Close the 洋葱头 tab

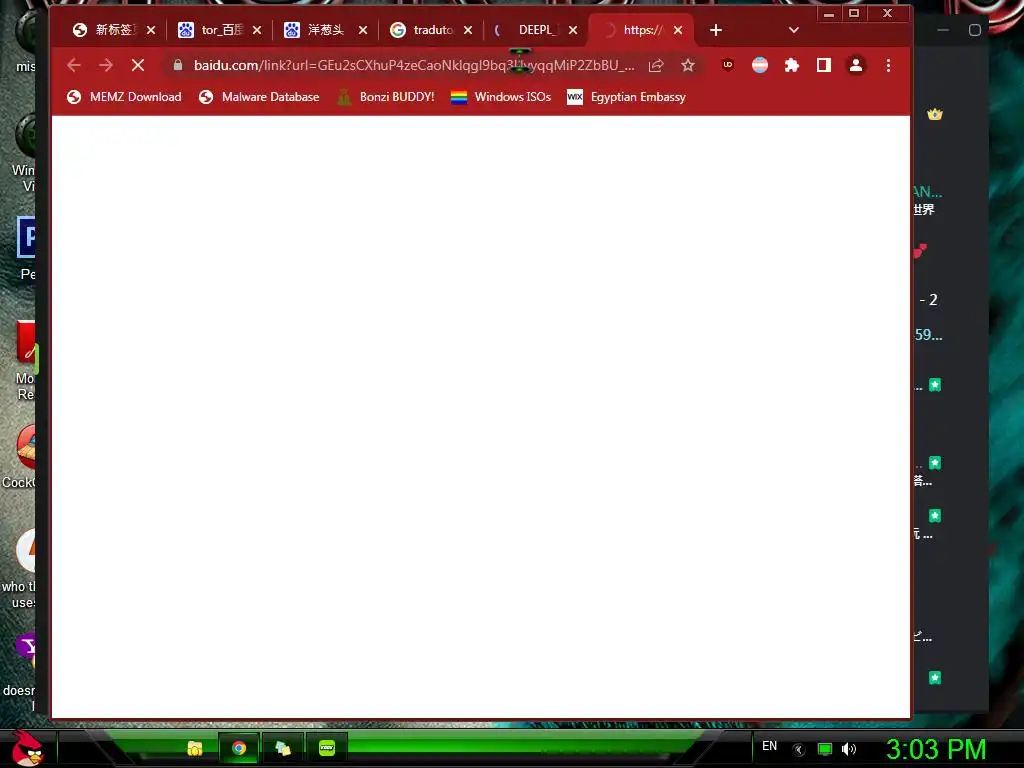pos(363,30)
